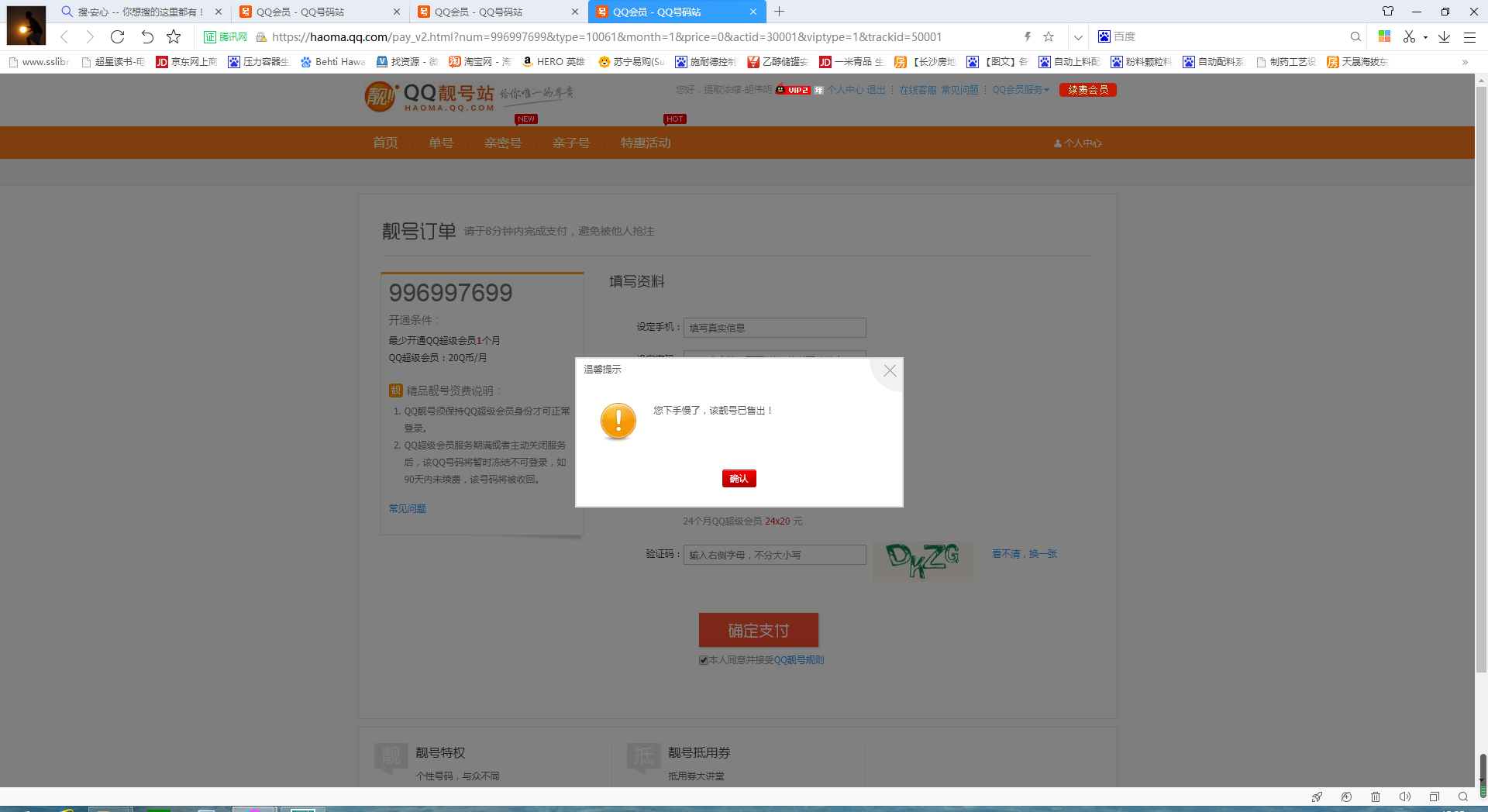Click the scissors screenshot tool
The width and height of the screenshot is (1488, 812).
click(x=1409, y=36)
